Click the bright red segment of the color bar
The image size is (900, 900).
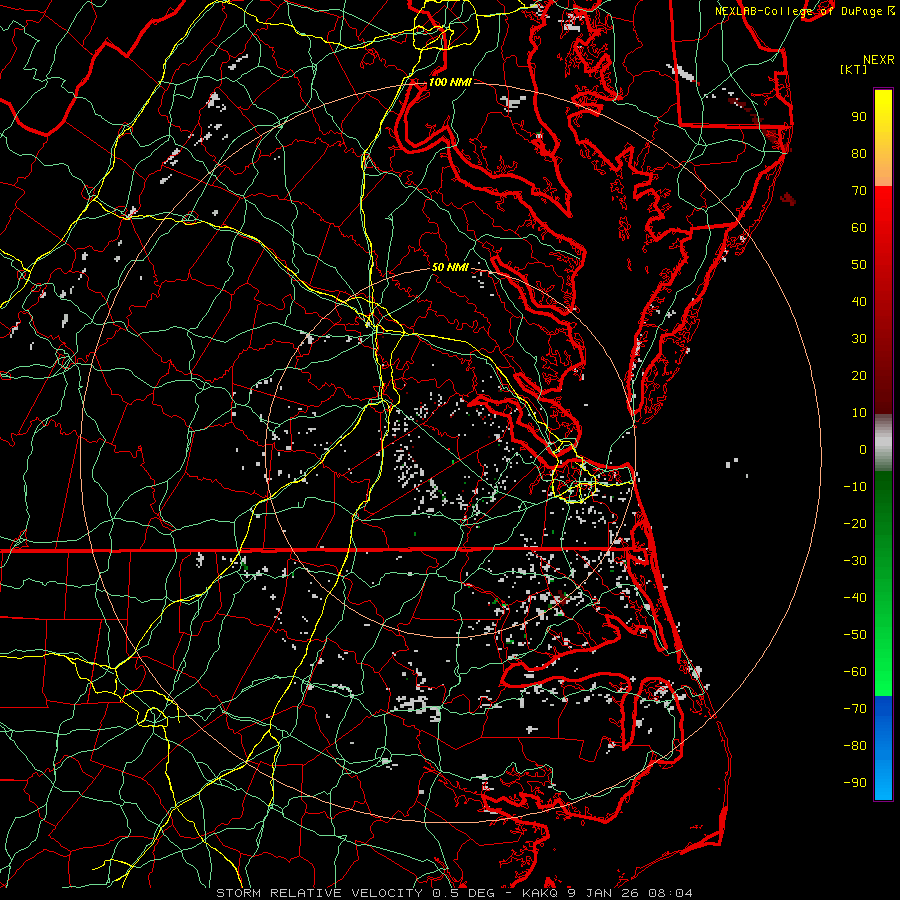[x=883, y=207]
